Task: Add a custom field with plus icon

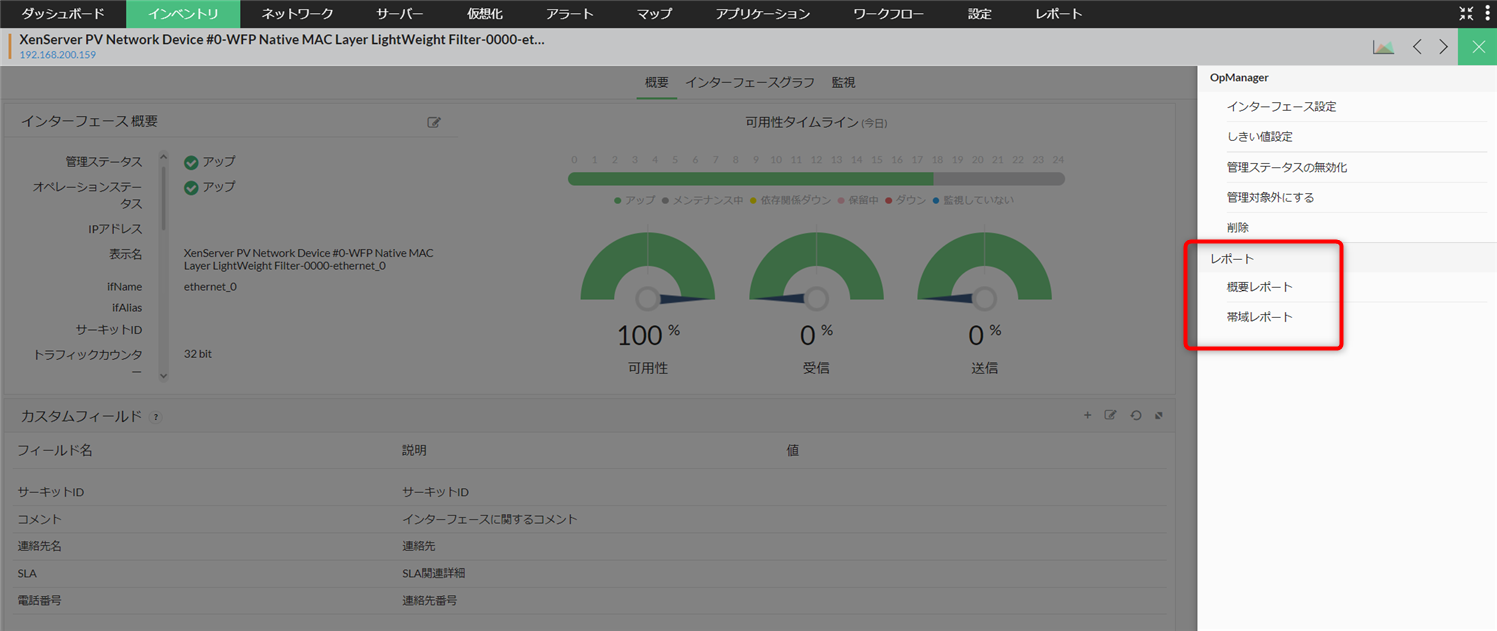Action: pyautogui.click(x=1087, y=415)
